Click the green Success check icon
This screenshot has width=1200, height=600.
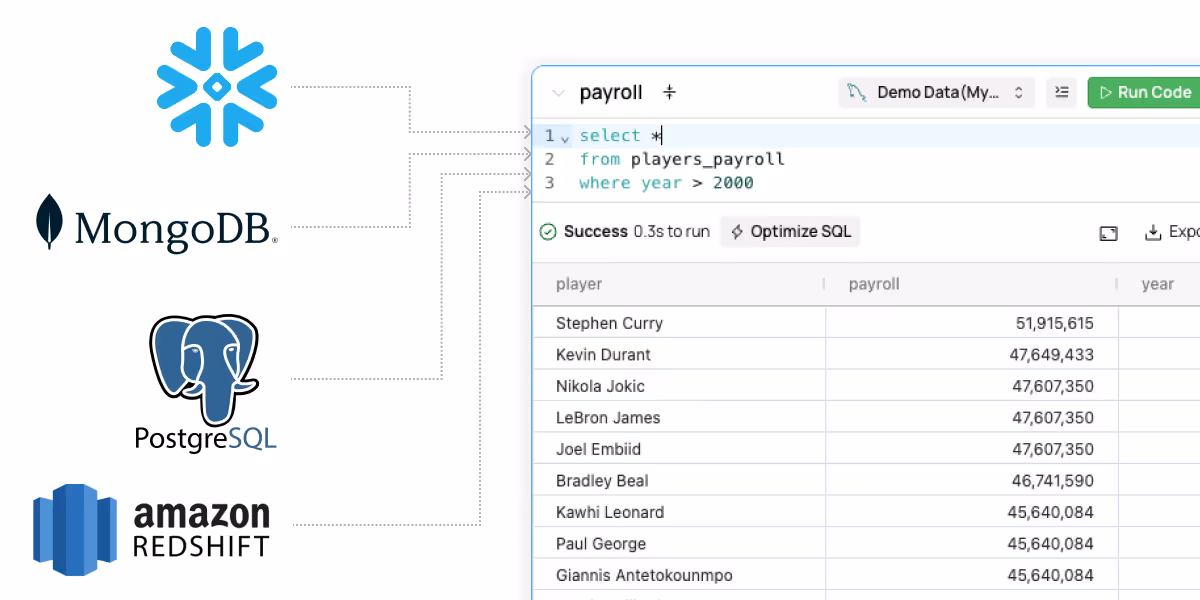pyautogui.click(x=548, y=232)
